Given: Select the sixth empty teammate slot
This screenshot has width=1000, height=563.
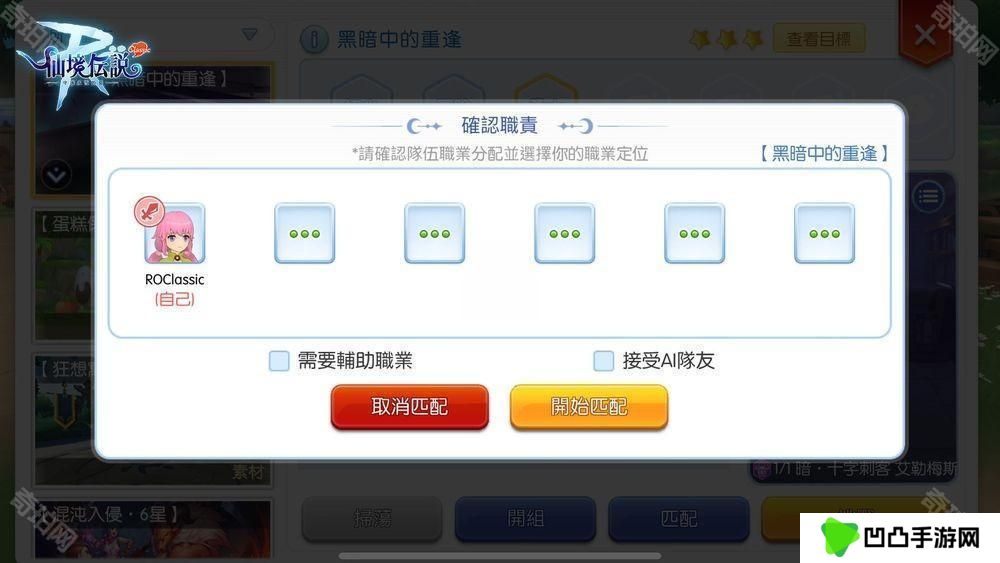Looking at the screenshot, I should pos(825,233).
